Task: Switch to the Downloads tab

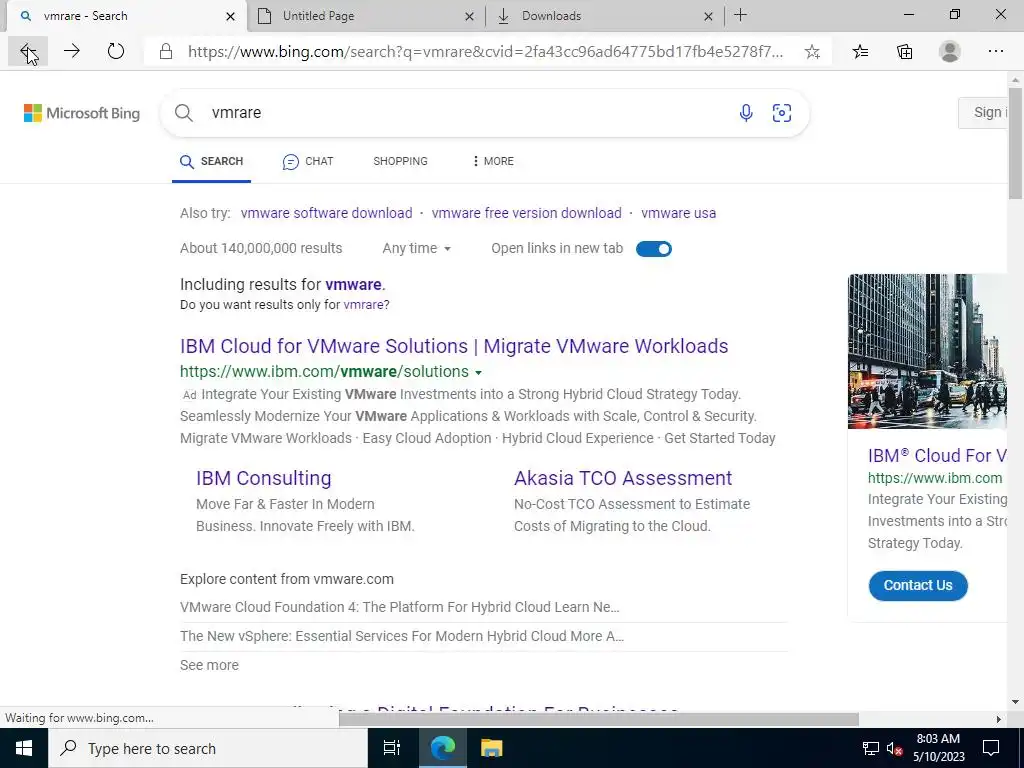Action: pyautogui.click(x=605, y=16)
